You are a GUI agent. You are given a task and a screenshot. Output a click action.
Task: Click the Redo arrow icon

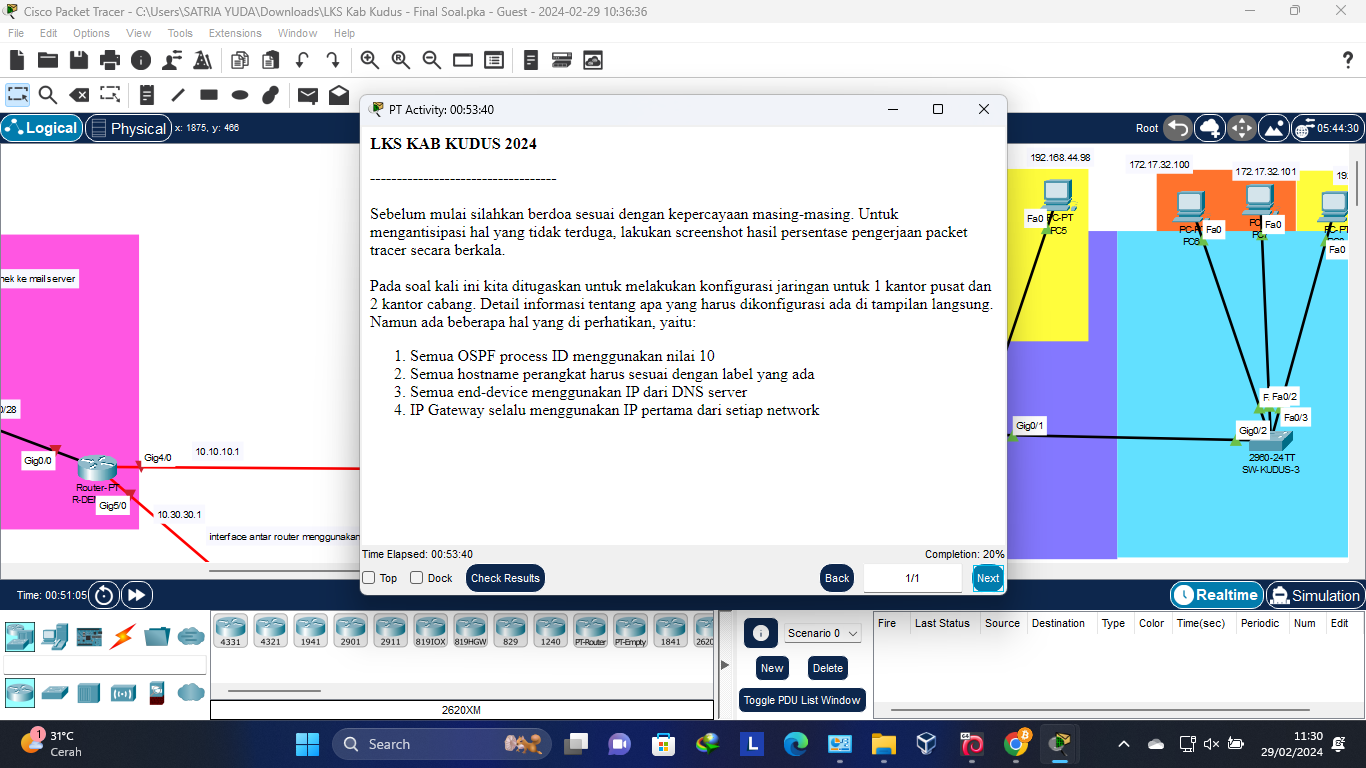pos(332,60)
